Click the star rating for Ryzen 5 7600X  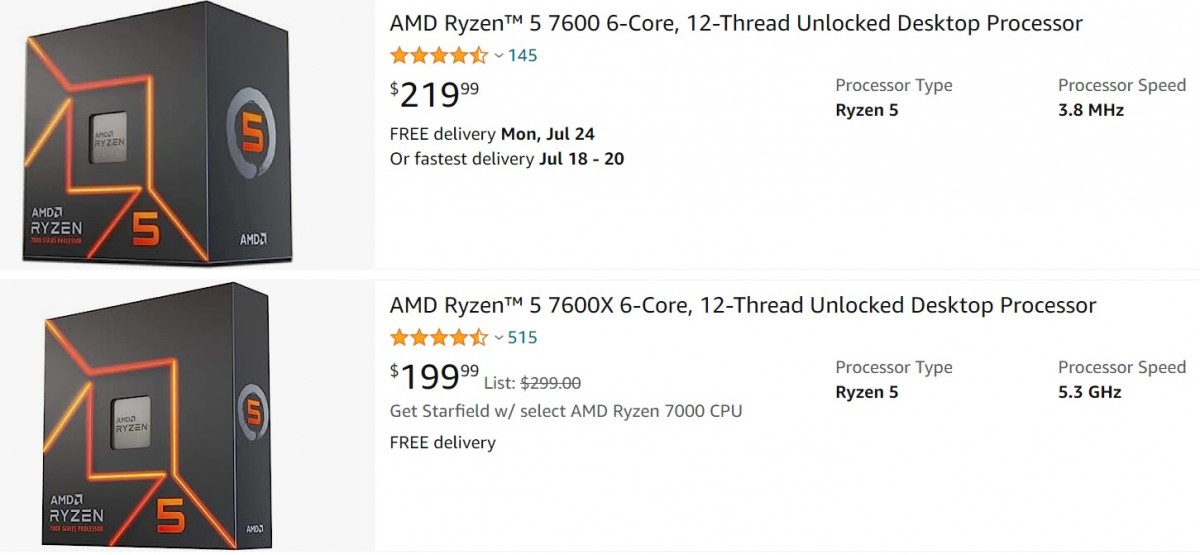(x=438, y=337)
